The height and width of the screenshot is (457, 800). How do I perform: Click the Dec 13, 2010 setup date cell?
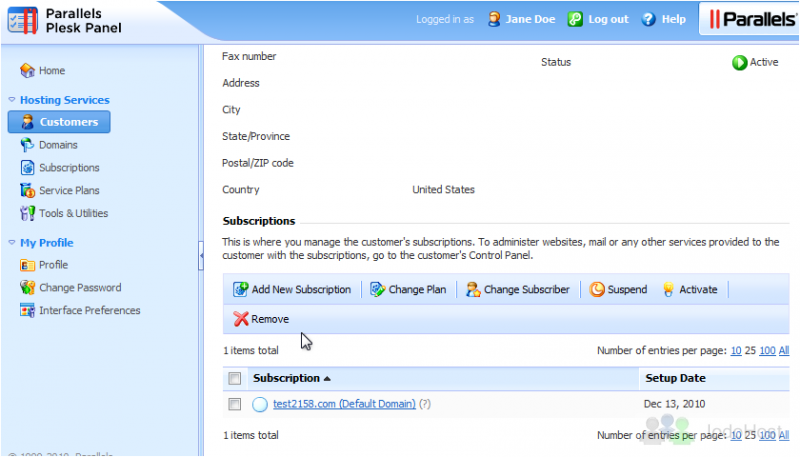674,404
